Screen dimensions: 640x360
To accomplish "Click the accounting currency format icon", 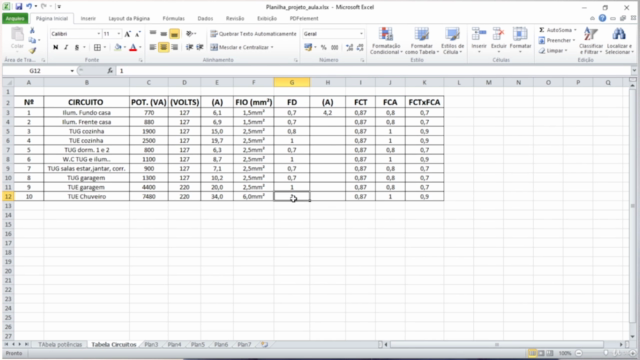I will point(308,47).
